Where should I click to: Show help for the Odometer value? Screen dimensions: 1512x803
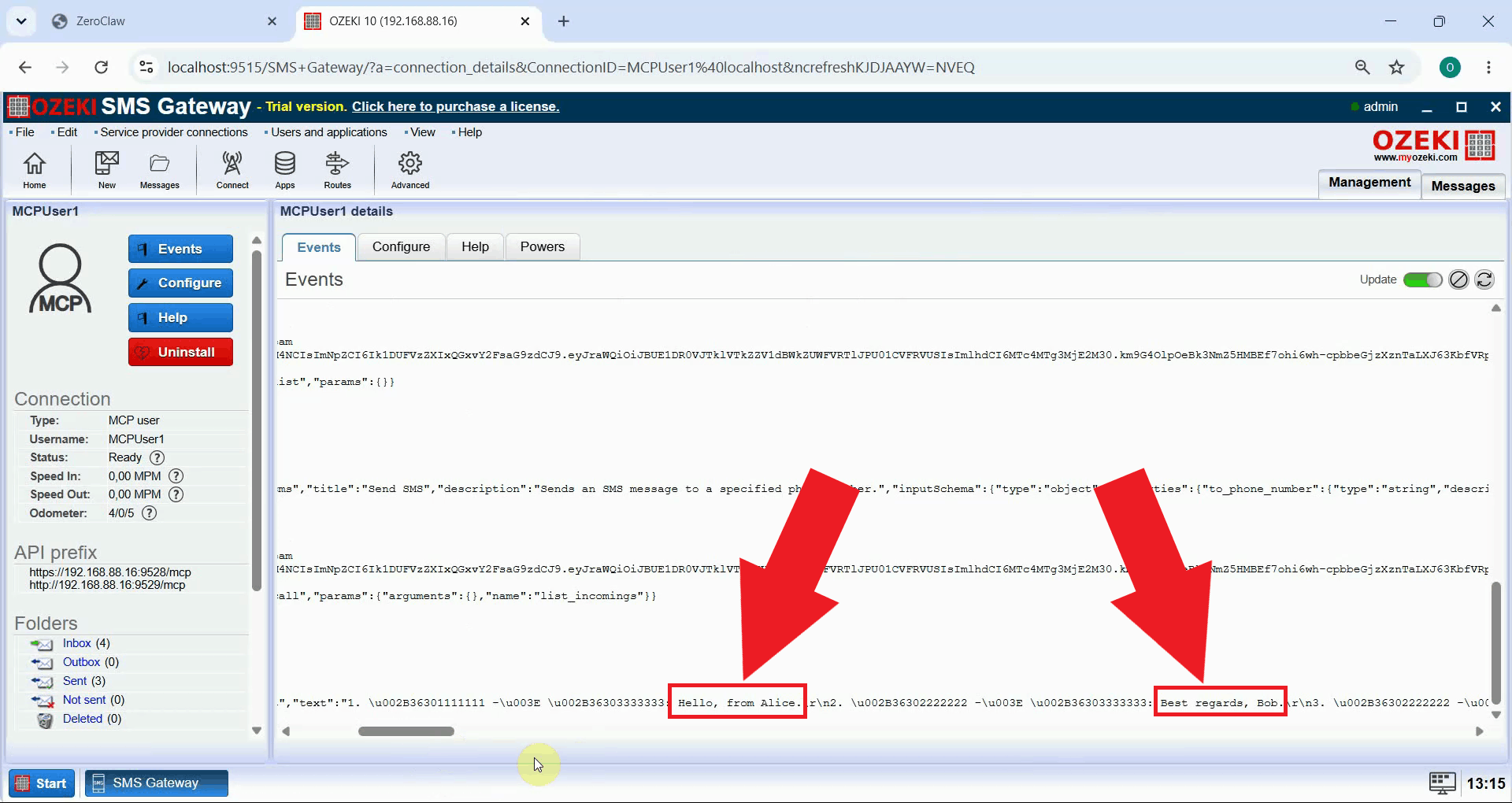click(x=149, y=513)
